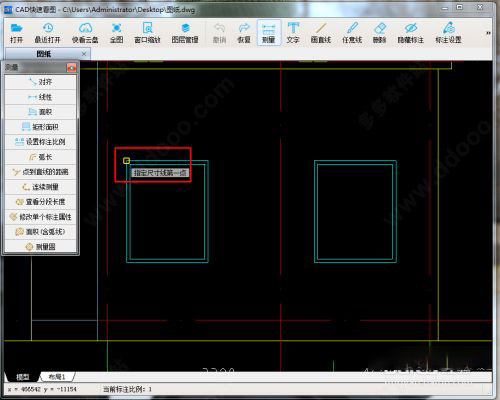Image resolution: width=500 pixels, height=400 pixels.
Task: Open 标注设置 annotation settings
Action: 448,33
